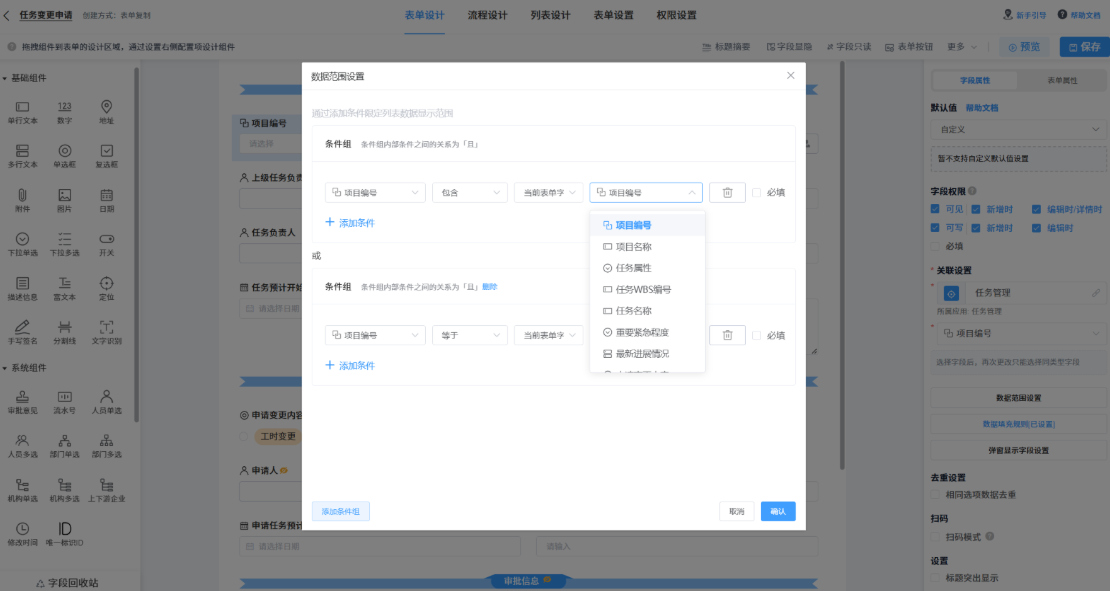Confirm the dialog with 确认
This screenshot has width=1110, height=591.
[778, 511]
